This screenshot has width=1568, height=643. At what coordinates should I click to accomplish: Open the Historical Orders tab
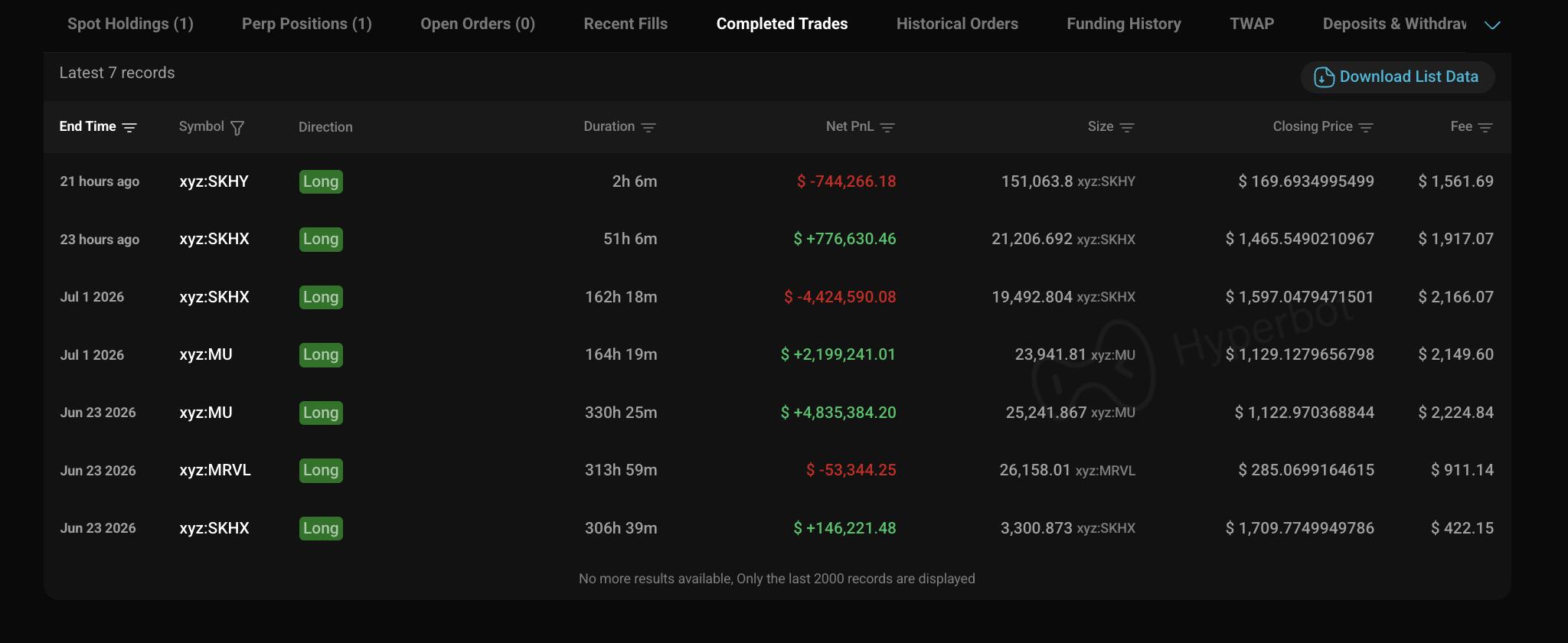coord(957,24)
